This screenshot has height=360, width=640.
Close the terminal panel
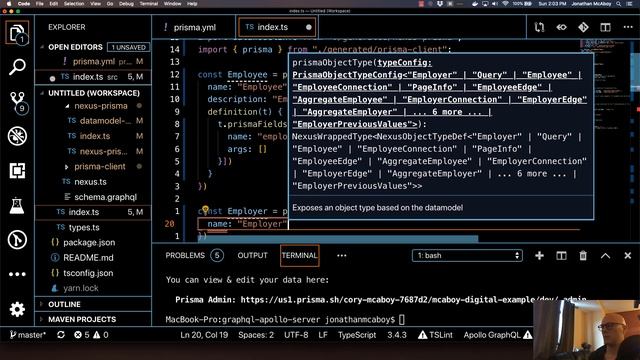pos(628,256)
